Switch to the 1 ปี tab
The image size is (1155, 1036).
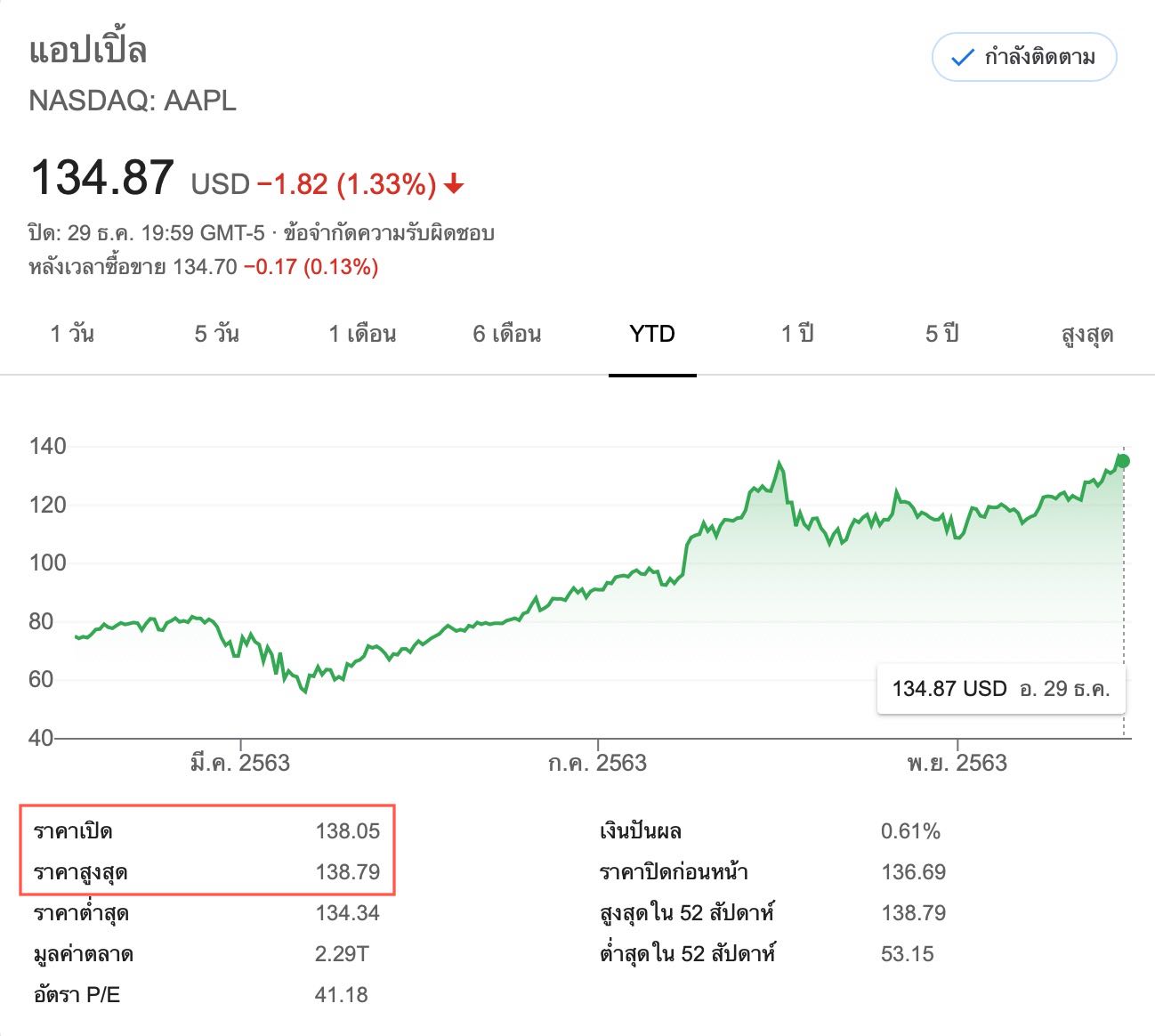[x=797, y=335]
